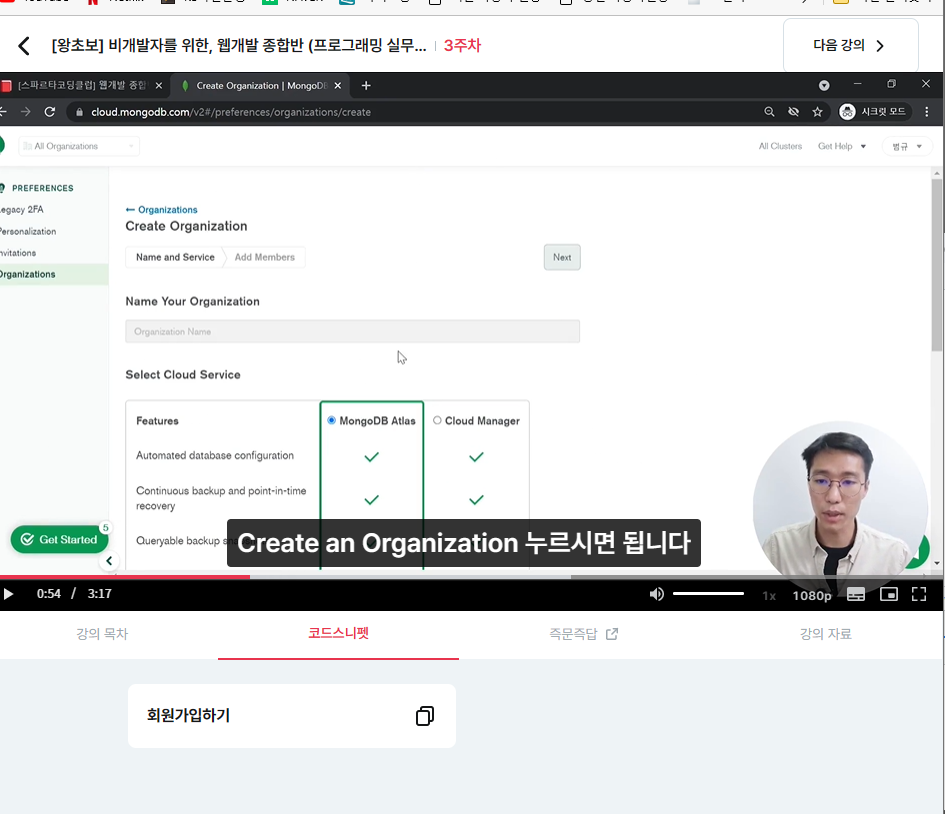Open Personalization preferences
Screen dimensions: 945x814
coord(28,231)
